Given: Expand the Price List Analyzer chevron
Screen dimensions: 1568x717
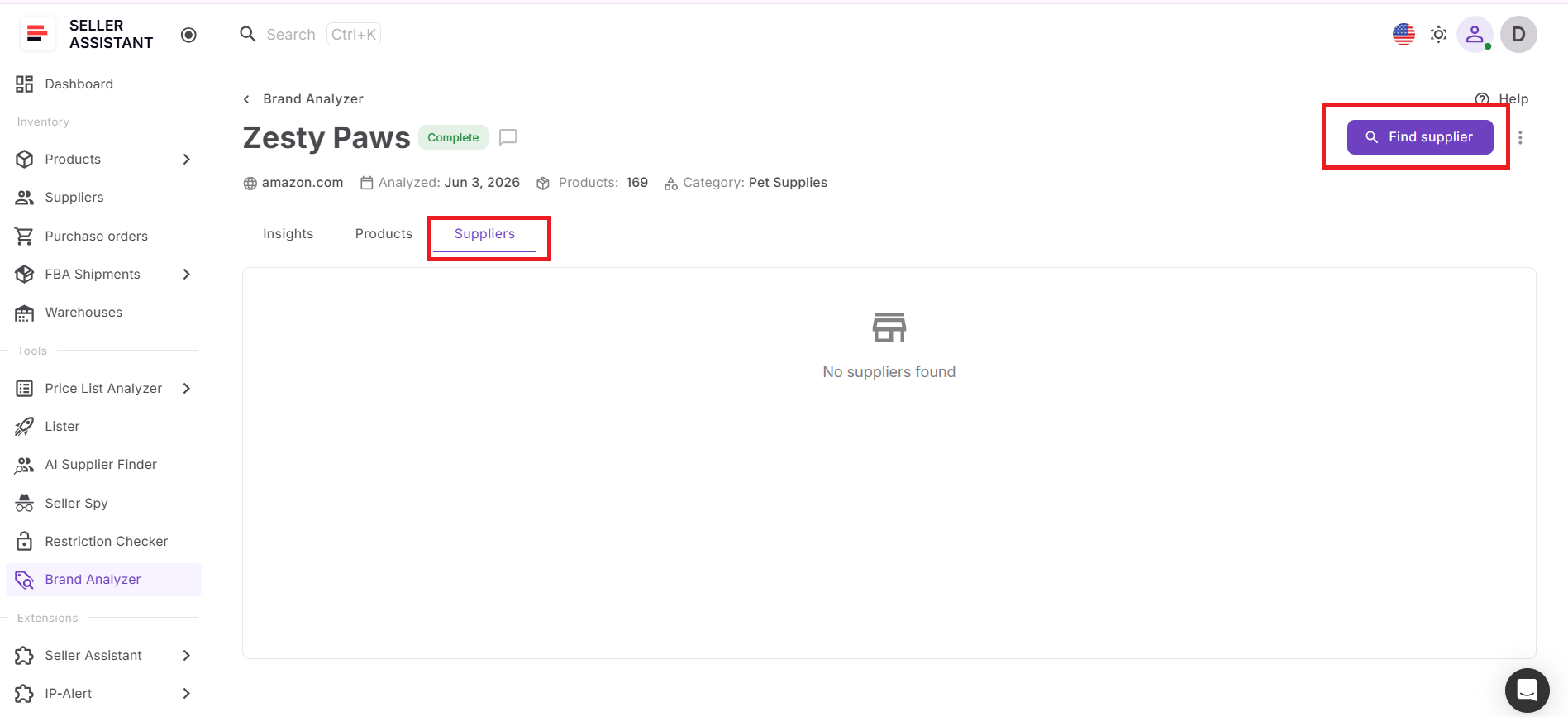Looking at the screenshot, I should coord(187,388).
